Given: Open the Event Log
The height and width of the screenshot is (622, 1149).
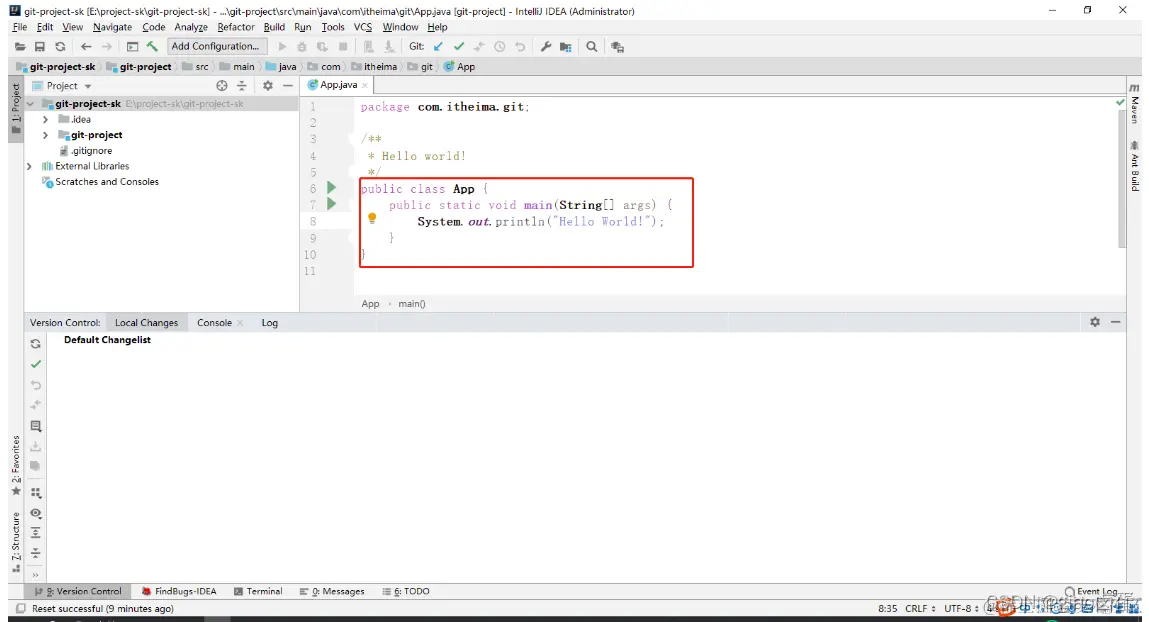Looking at the screenshot, I should click(1091, 591).
